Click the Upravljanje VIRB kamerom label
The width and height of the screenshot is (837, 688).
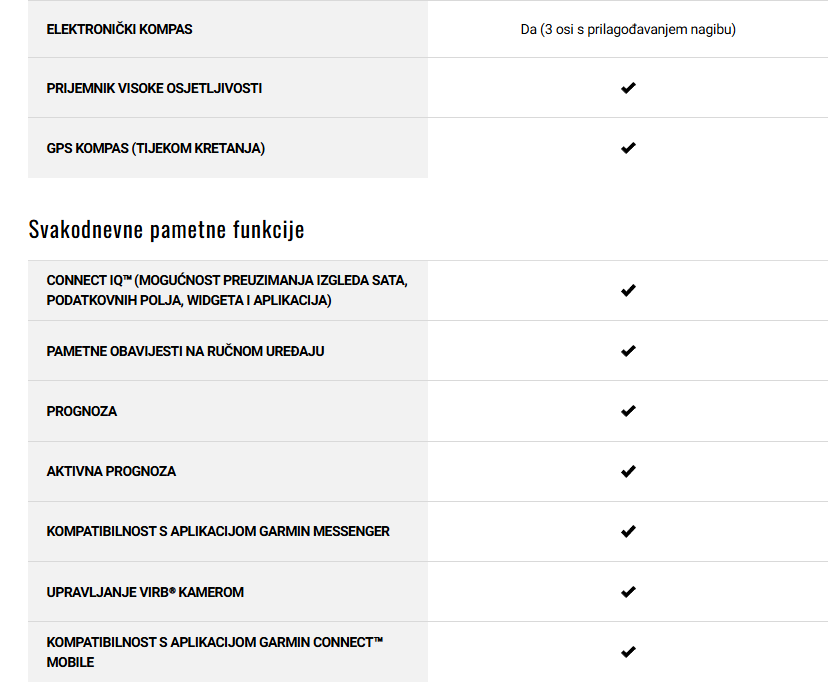pos(145,592)
